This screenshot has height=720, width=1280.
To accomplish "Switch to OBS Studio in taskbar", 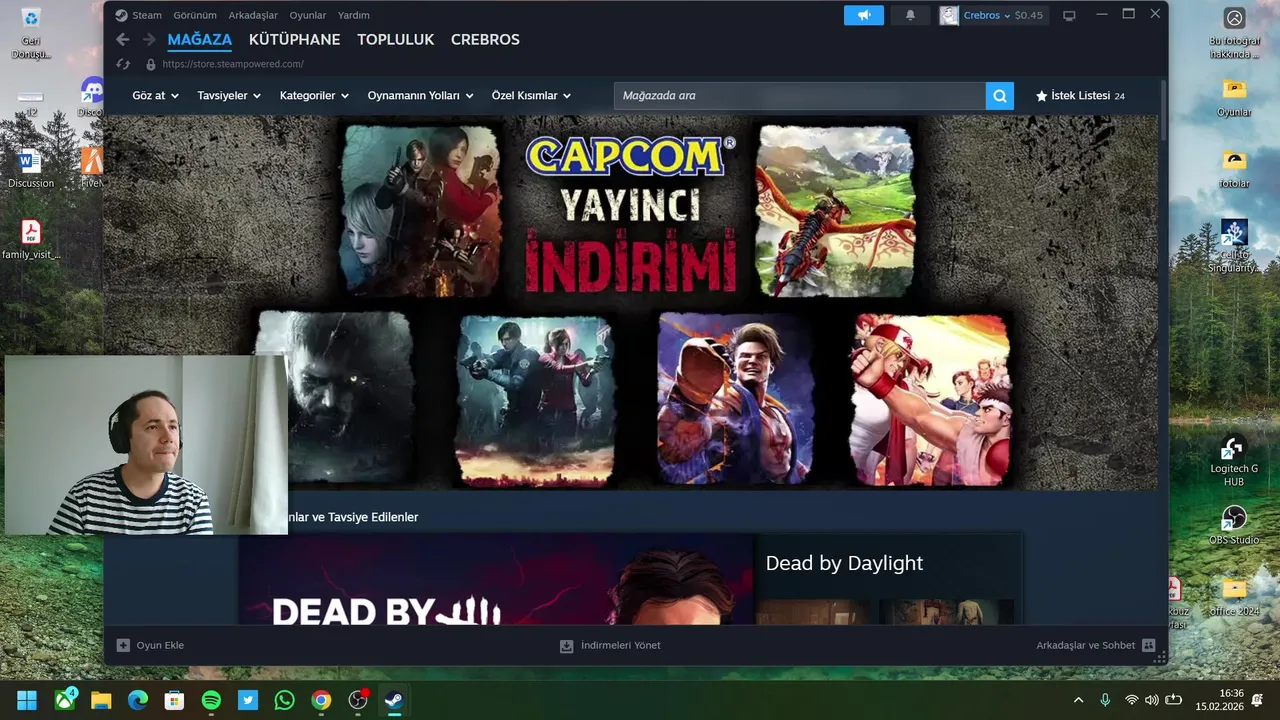I will click(x=358, y=700).
